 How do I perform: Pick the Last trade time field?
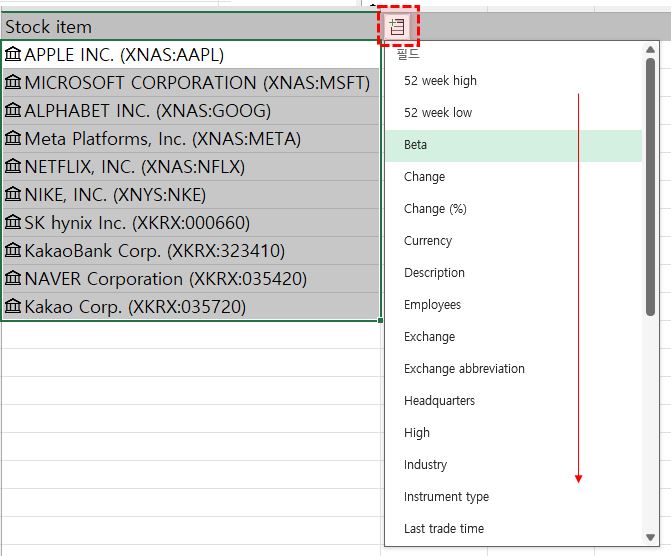point(514,529)
